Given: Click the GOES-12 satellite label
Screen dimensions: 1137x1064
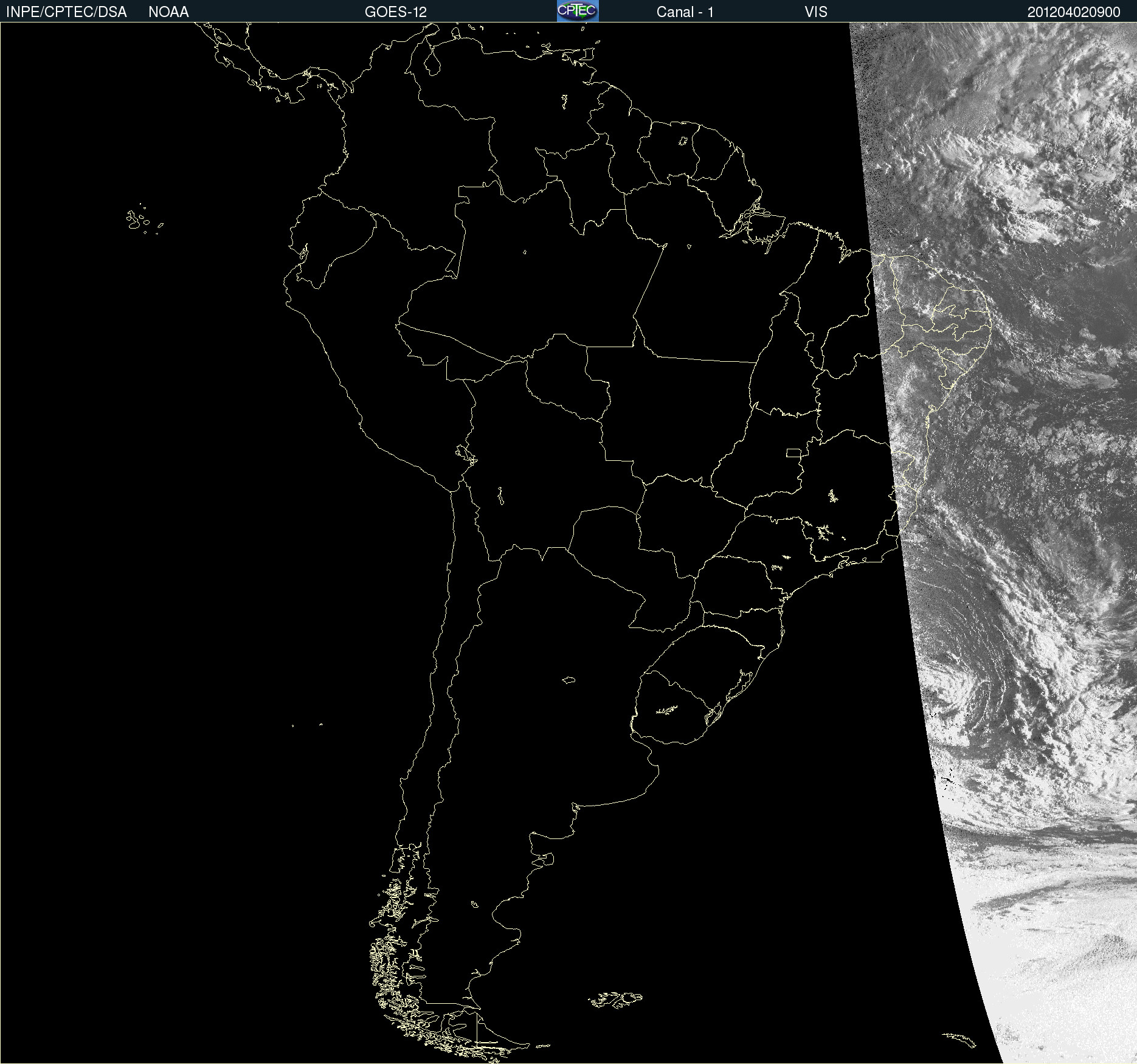Looking at the screenshot, I should [396, 12].
